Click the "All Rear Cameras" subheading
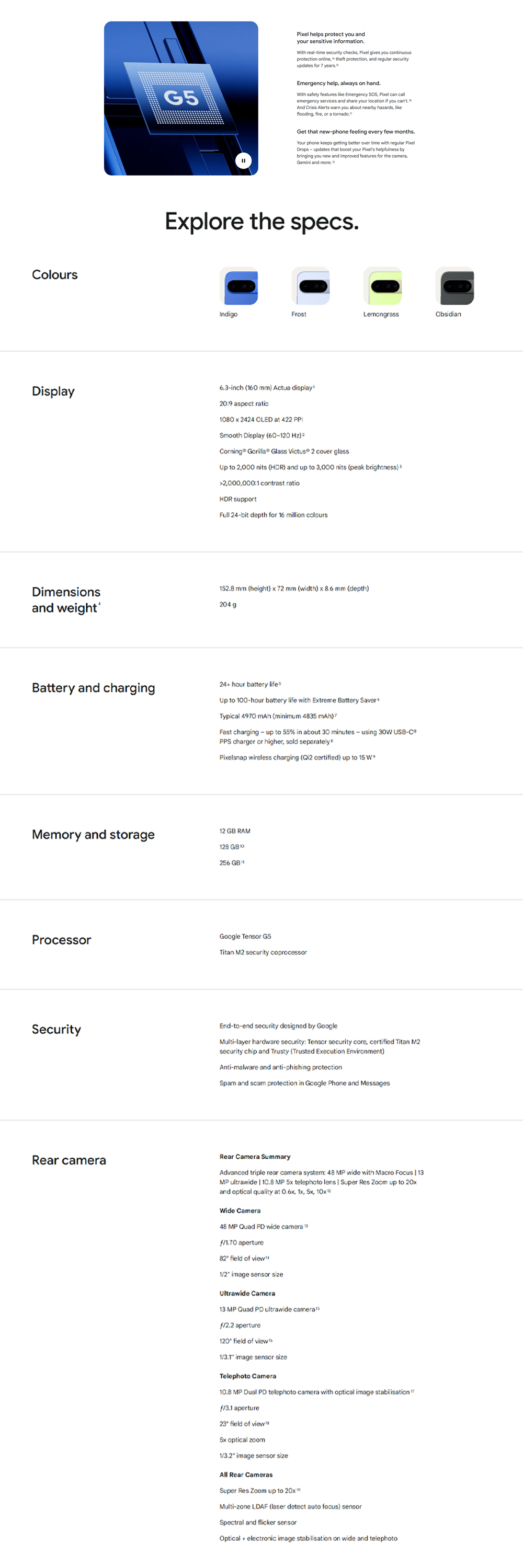The width and height of the screenshot is (523, 1568). click(246, 1475)
